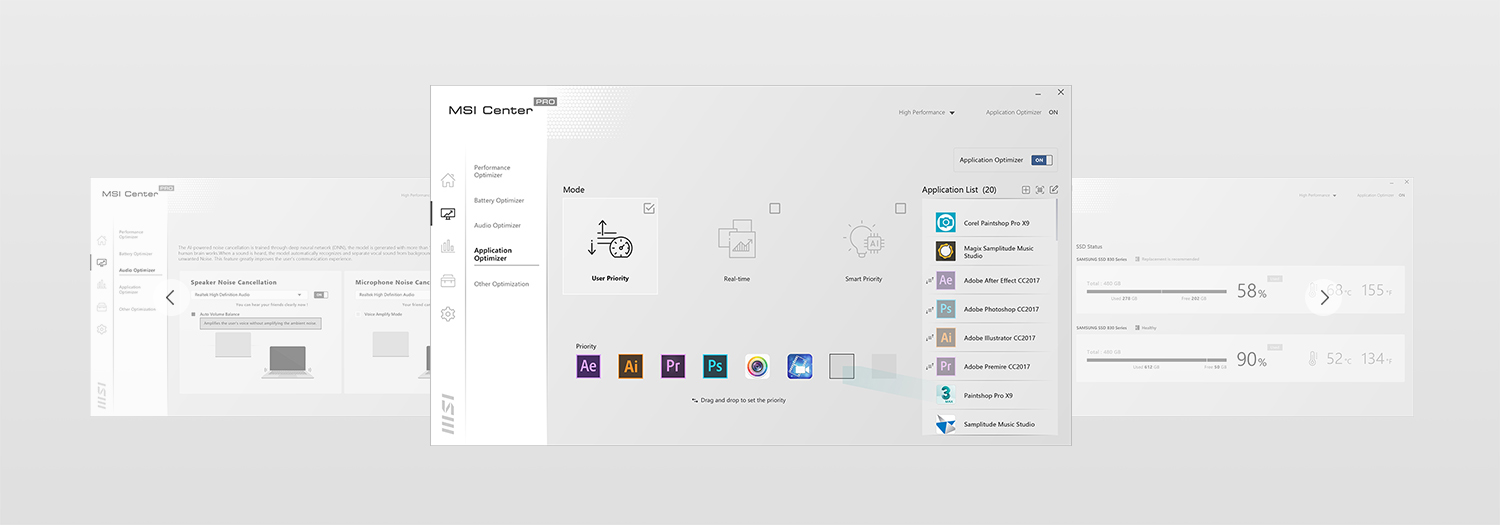Click the Pr icon in the Priority row

pos(673,366)
